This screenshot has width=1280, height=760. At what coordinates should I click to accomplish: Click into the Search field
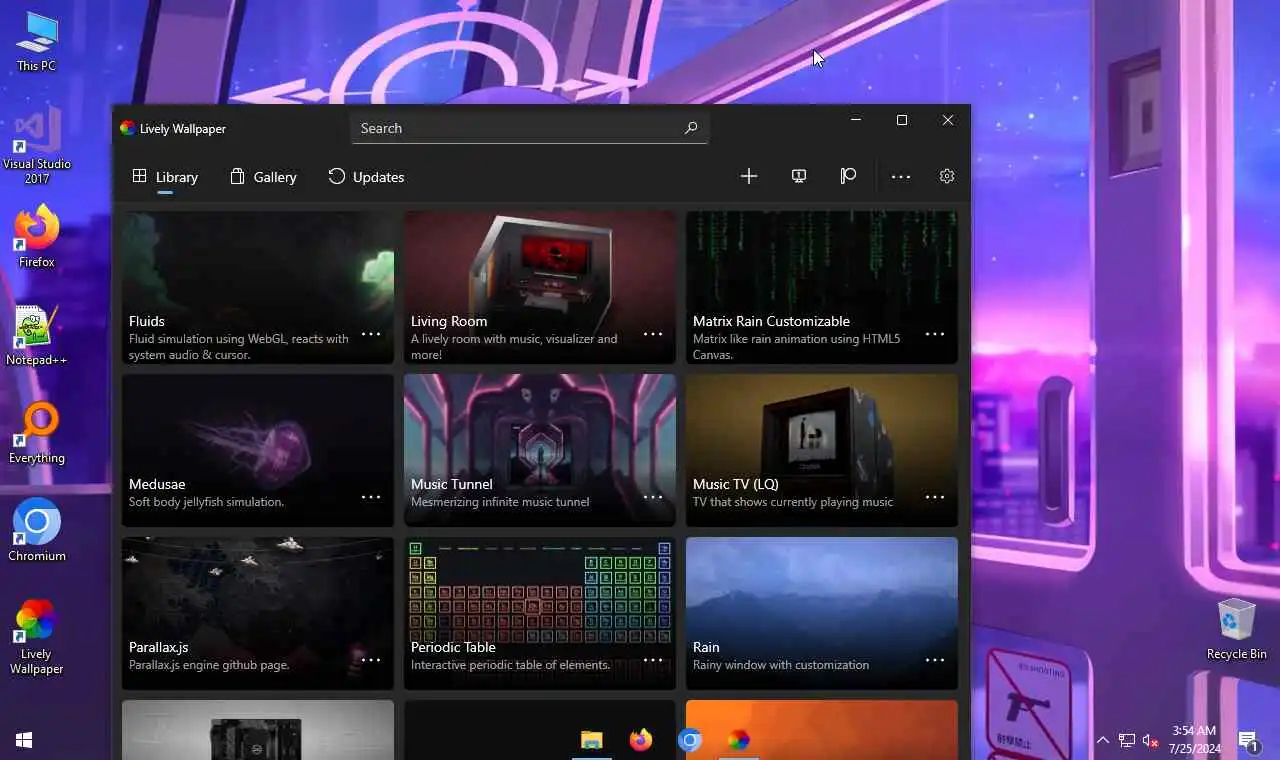529,128
